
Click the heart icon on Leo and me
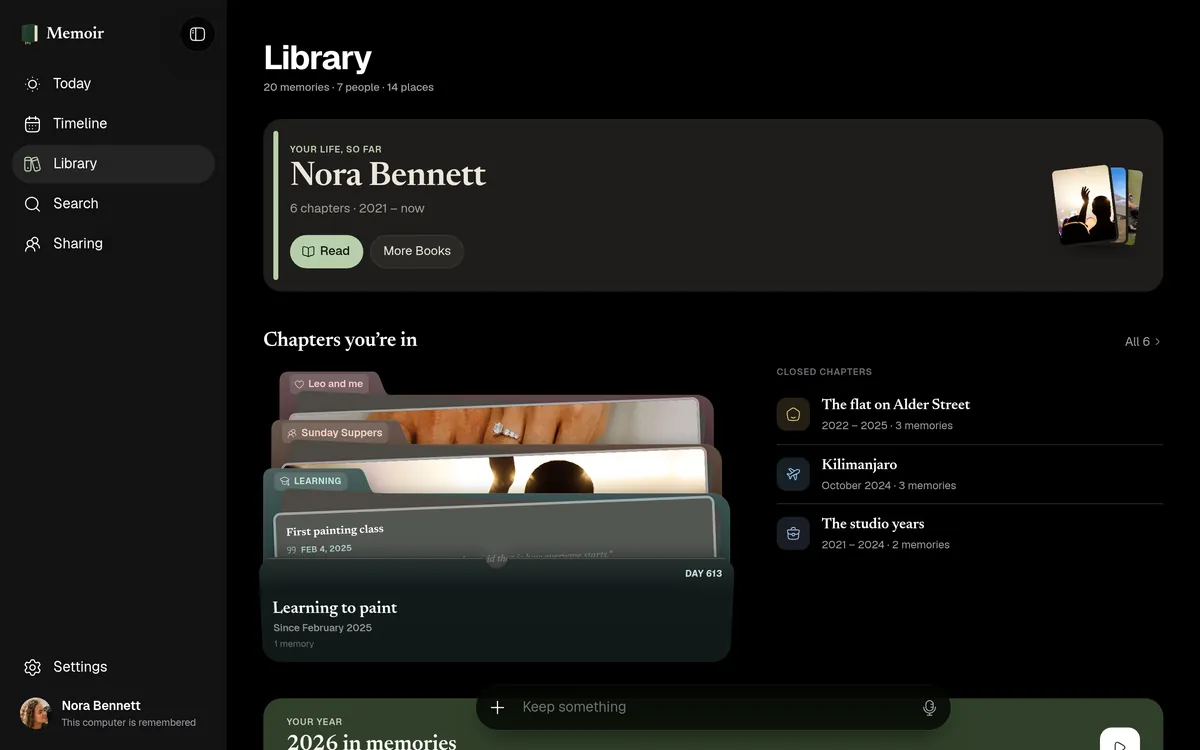coord(299,384)
